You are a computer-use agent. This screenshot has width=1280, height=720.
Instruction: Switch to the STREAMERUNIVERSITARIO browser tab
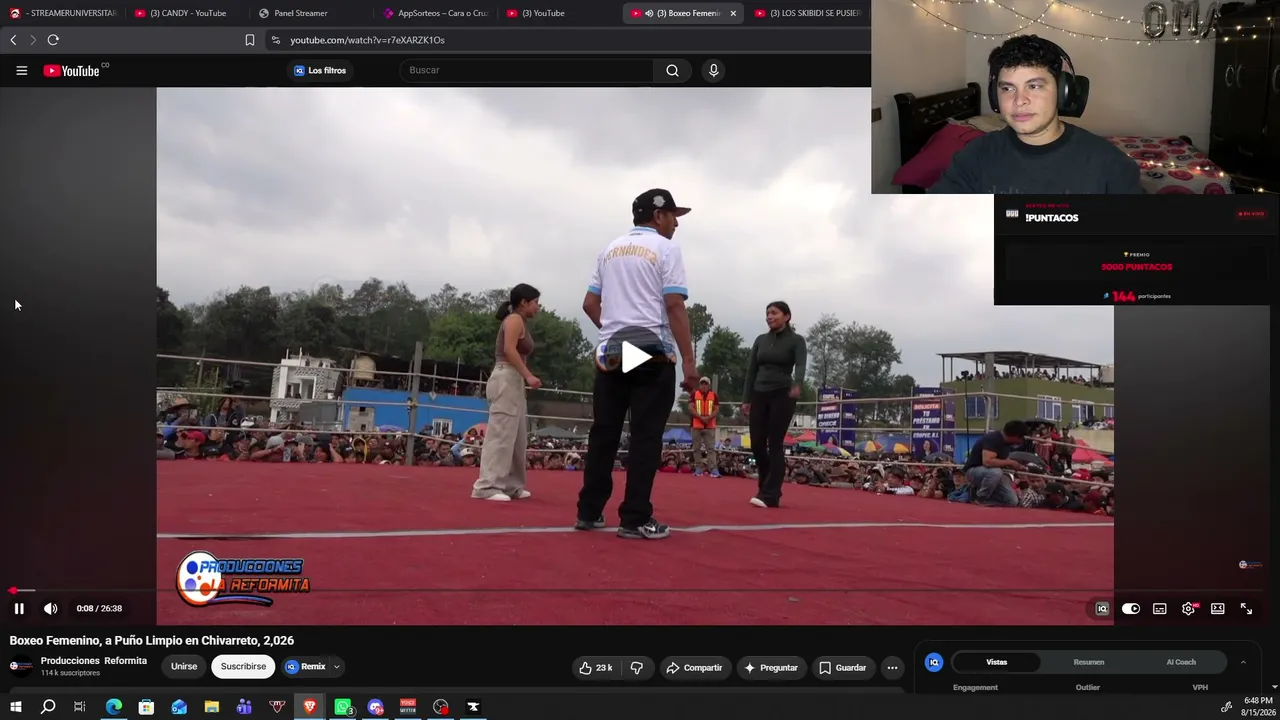pyautogui.click(x=62, y=13)
